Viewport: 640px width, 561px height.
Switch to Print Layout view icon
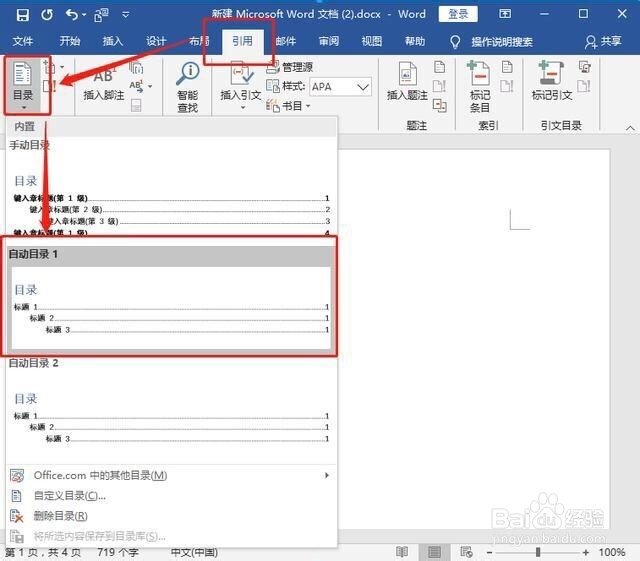[434, 552]
